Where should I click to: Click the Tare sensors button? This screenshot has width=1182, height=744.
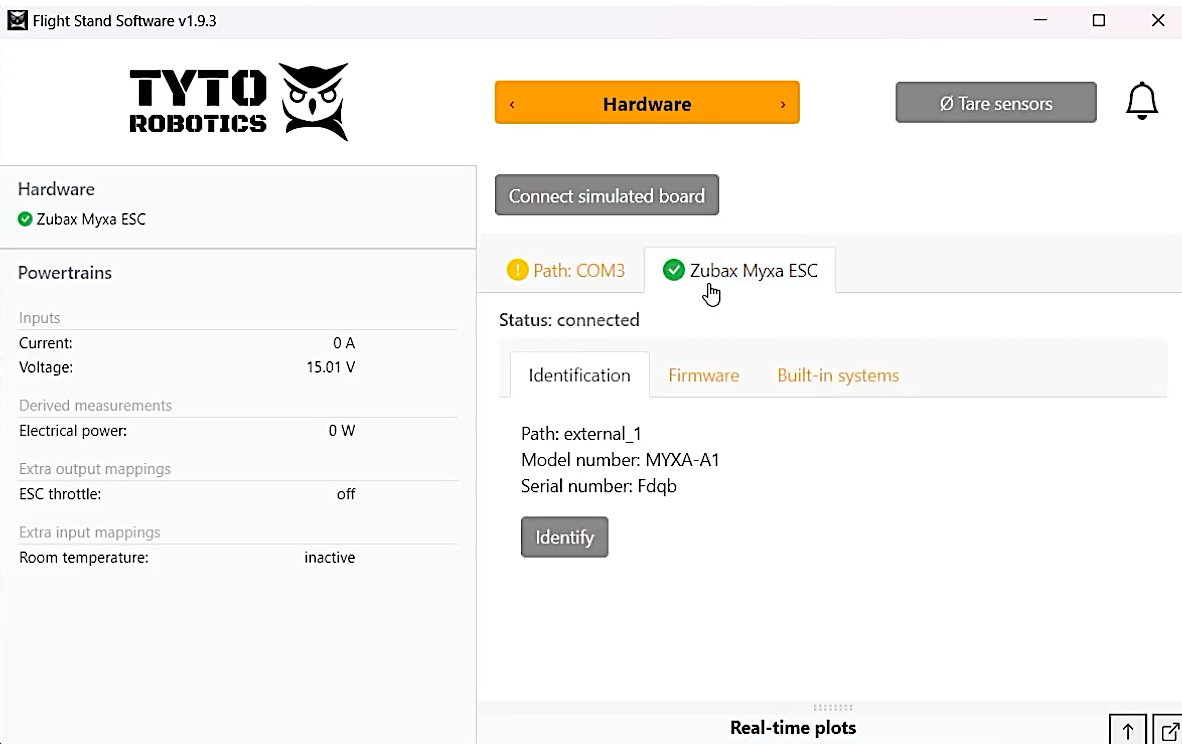(x=995, y=102)
